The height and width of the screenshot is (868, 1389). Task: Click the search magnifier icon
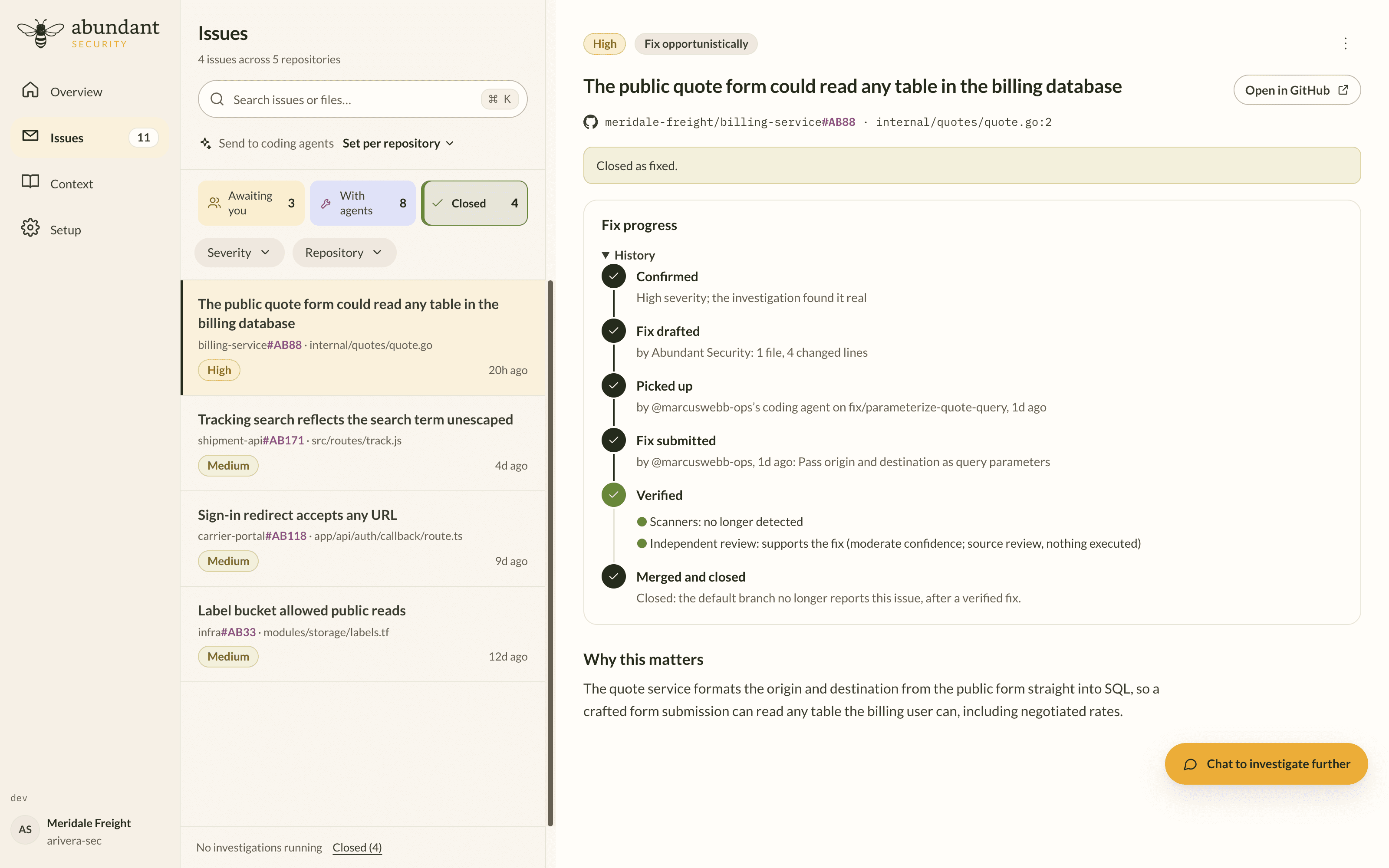coord(217,99)
